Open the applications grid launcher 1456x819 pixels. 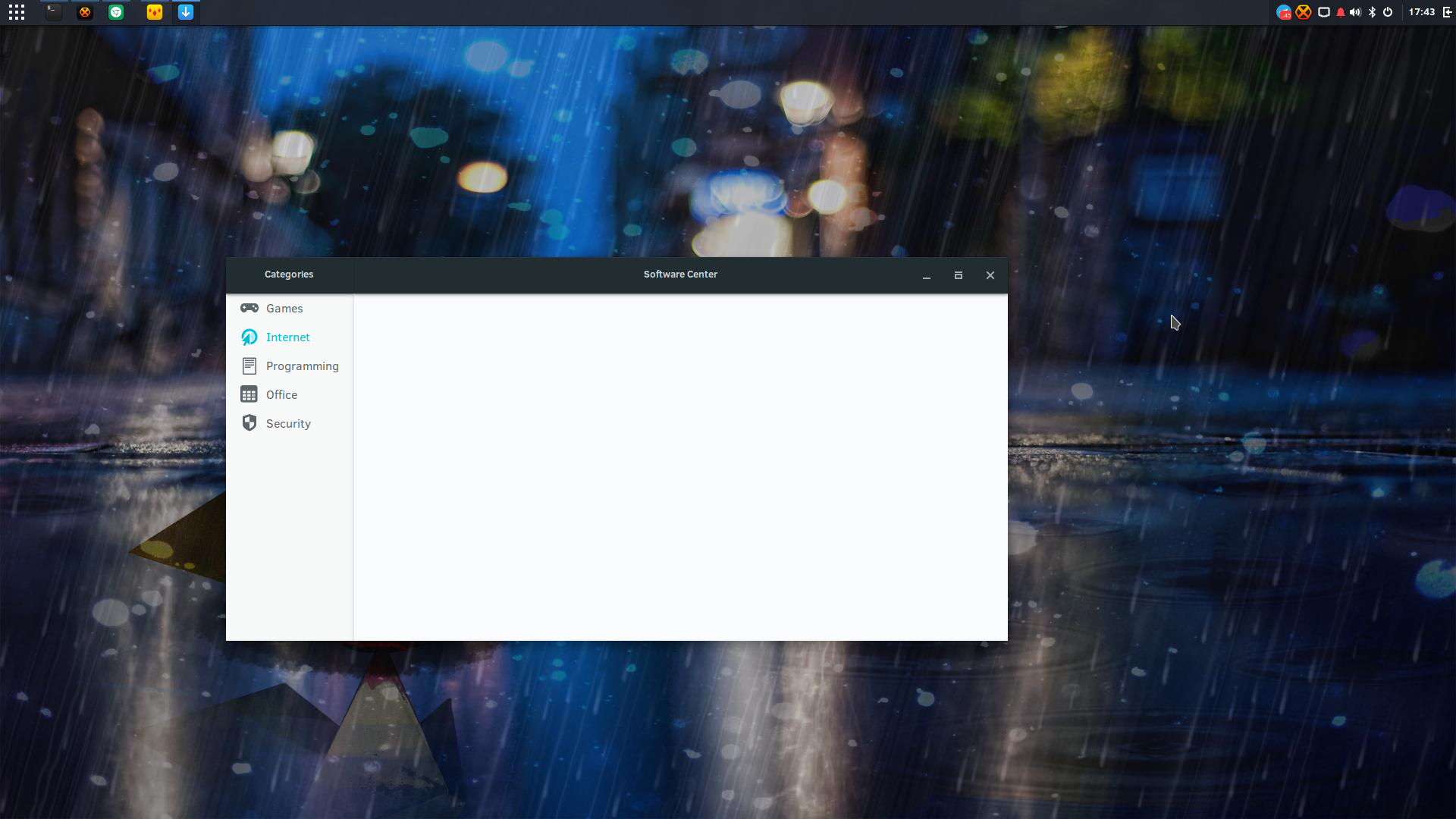(17, 12)
